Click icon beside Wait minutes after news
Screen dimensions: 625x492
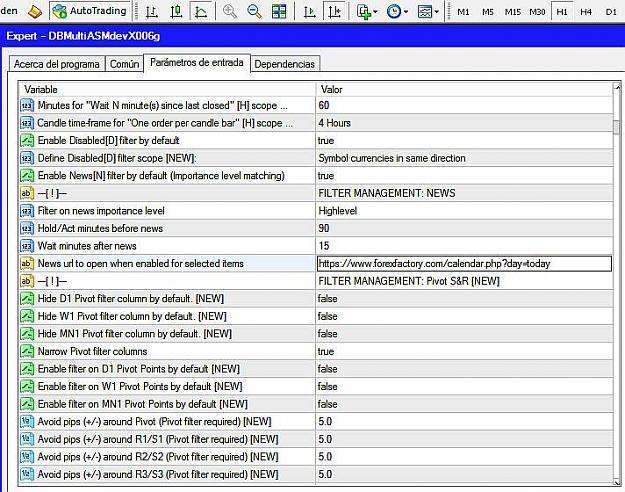pos(27,246)
